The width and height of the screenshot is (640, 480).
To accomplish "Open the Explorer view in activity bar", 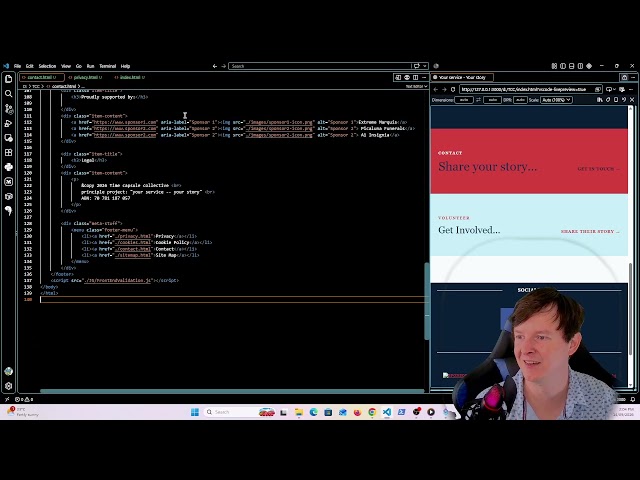I will point(9,78).
